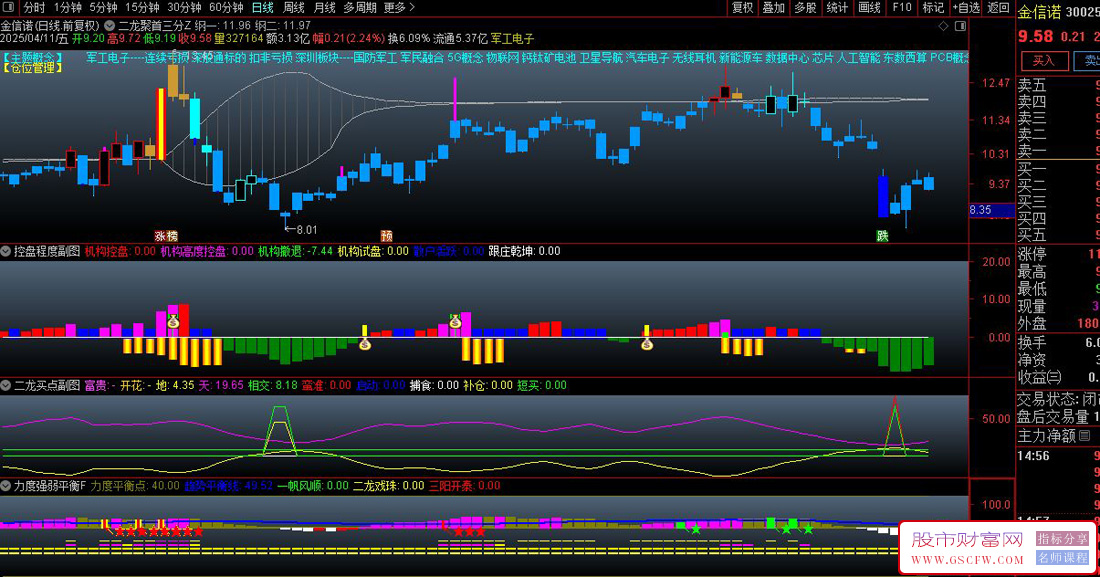This screenshot has width=1100, height=577.
Task: Select the 5分钟 period tab
Action: pos(103,8)
